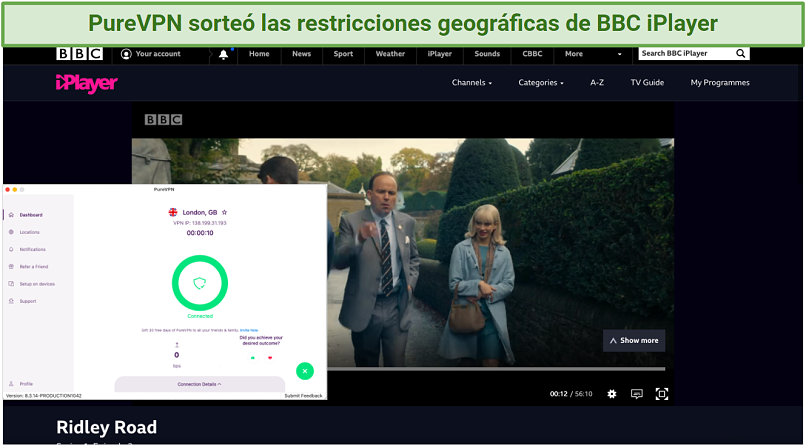Open BBC notifications bell
806x446 pixels.
224,54
